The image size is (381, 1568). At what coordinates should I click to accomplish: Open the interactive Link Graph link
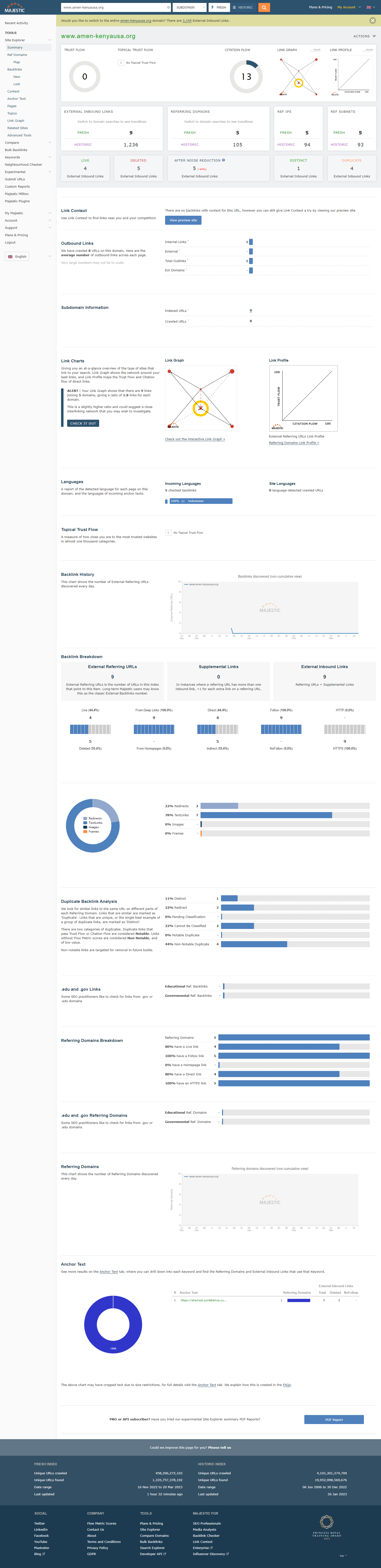pyautogui.click(x=195, y=439)
